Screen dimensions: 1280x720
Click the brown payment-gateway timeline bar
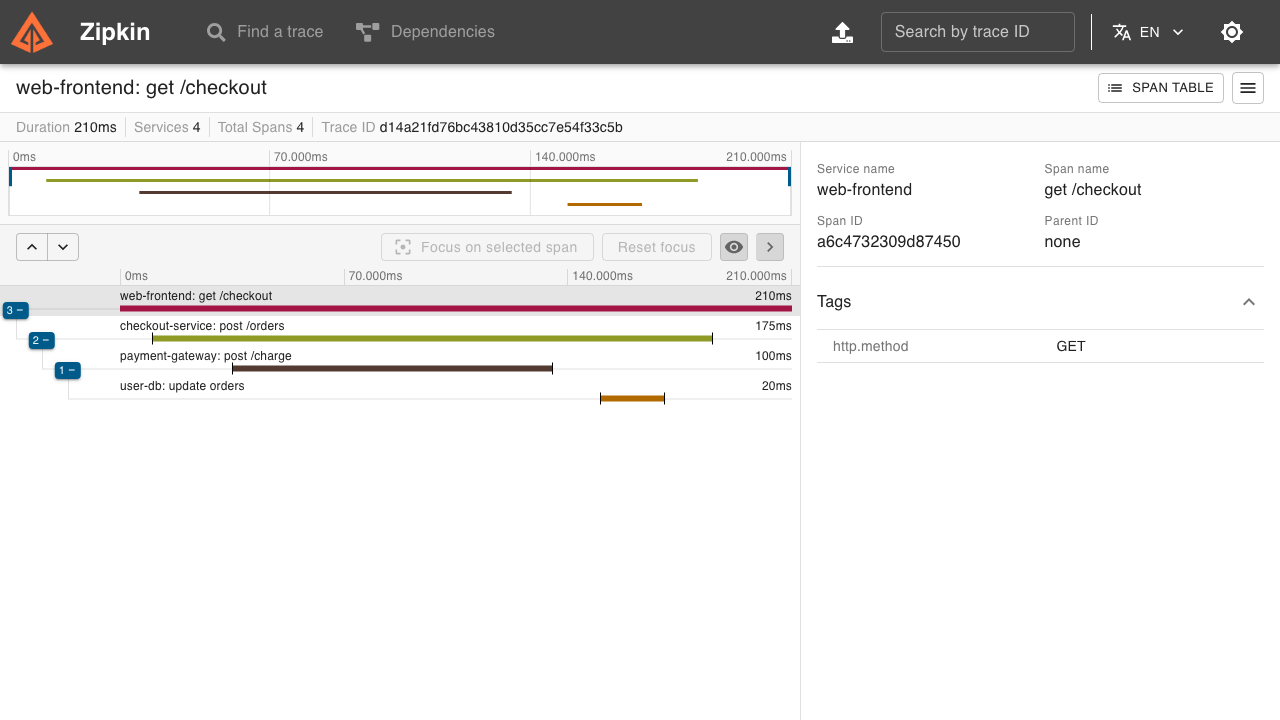coord(392,369)
